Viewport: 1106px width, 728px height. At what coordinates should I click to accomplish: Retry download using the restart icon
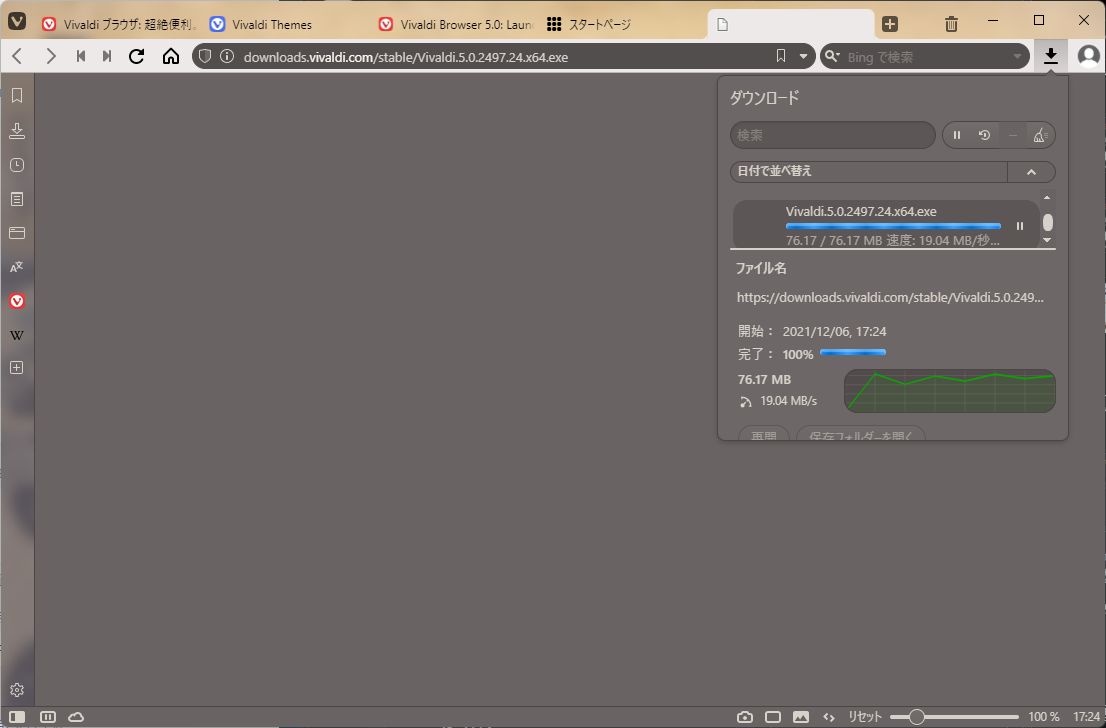(x=985, y=135)
